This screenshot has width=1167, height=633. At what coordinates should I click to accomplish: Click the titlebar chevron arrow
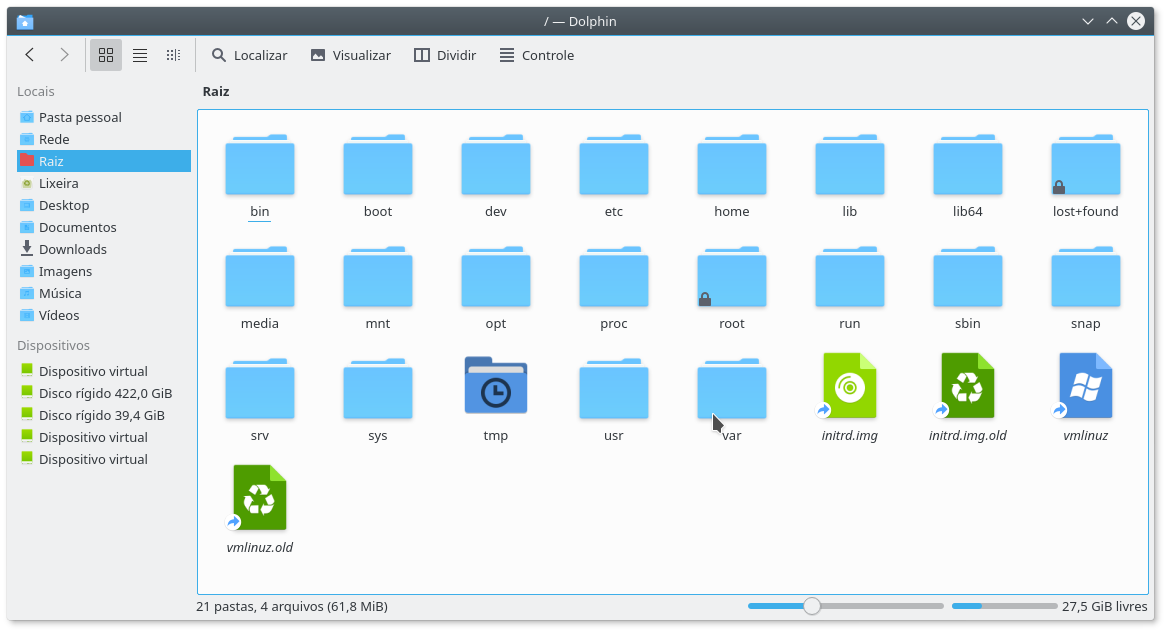click(x=1086, y=20)
